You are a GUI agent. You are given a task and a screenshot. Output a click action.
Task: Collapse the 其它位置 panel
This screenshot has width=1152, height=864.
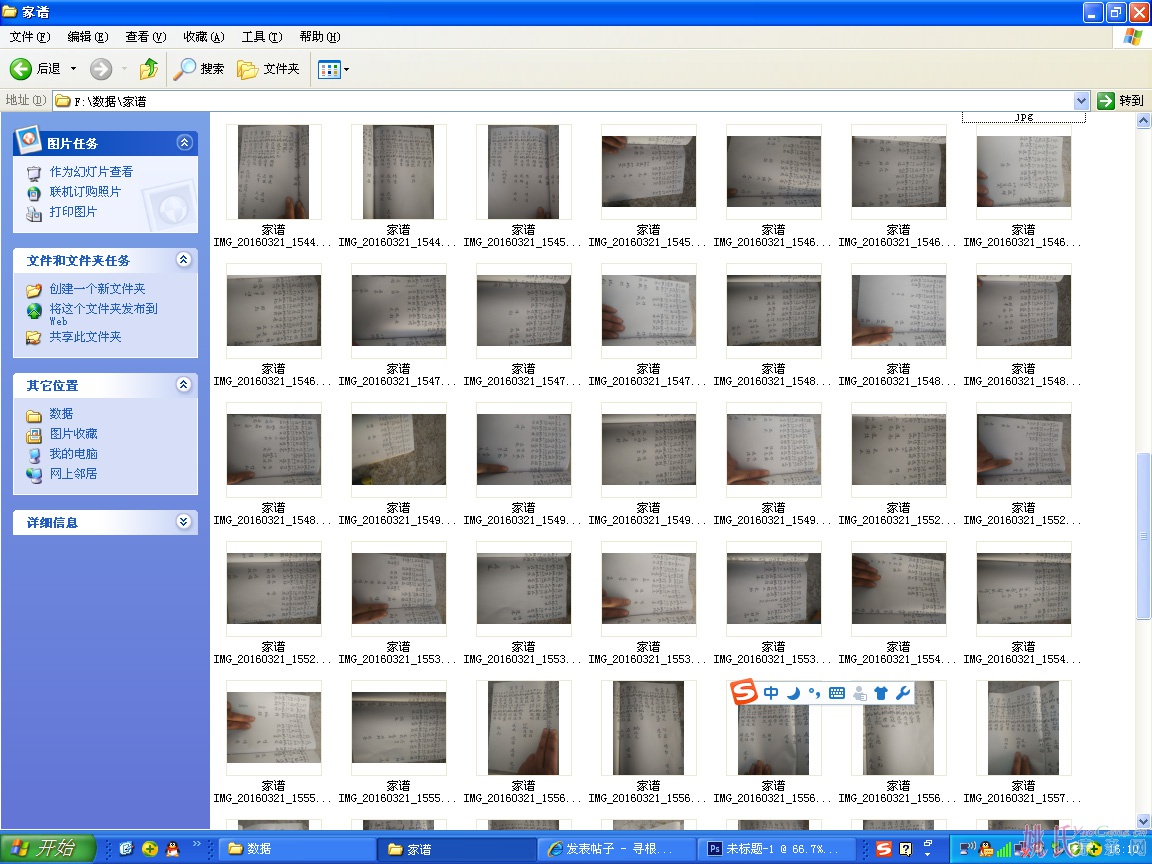tap(184, 384)
